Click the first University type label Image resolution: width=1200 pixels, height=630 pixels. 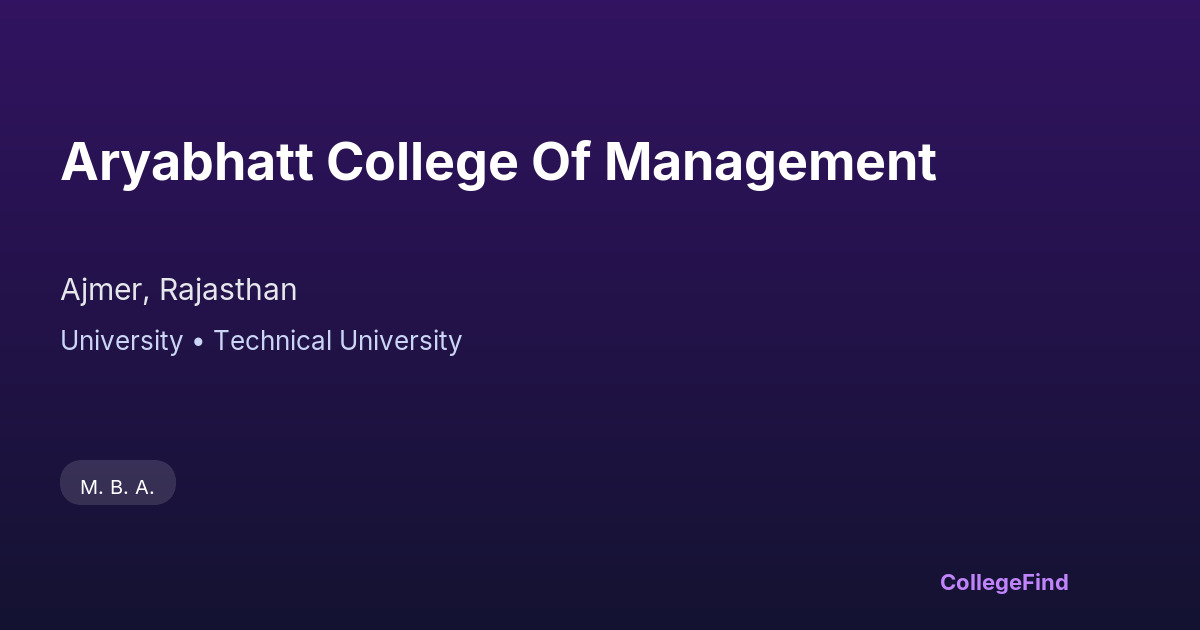point(121,341)
